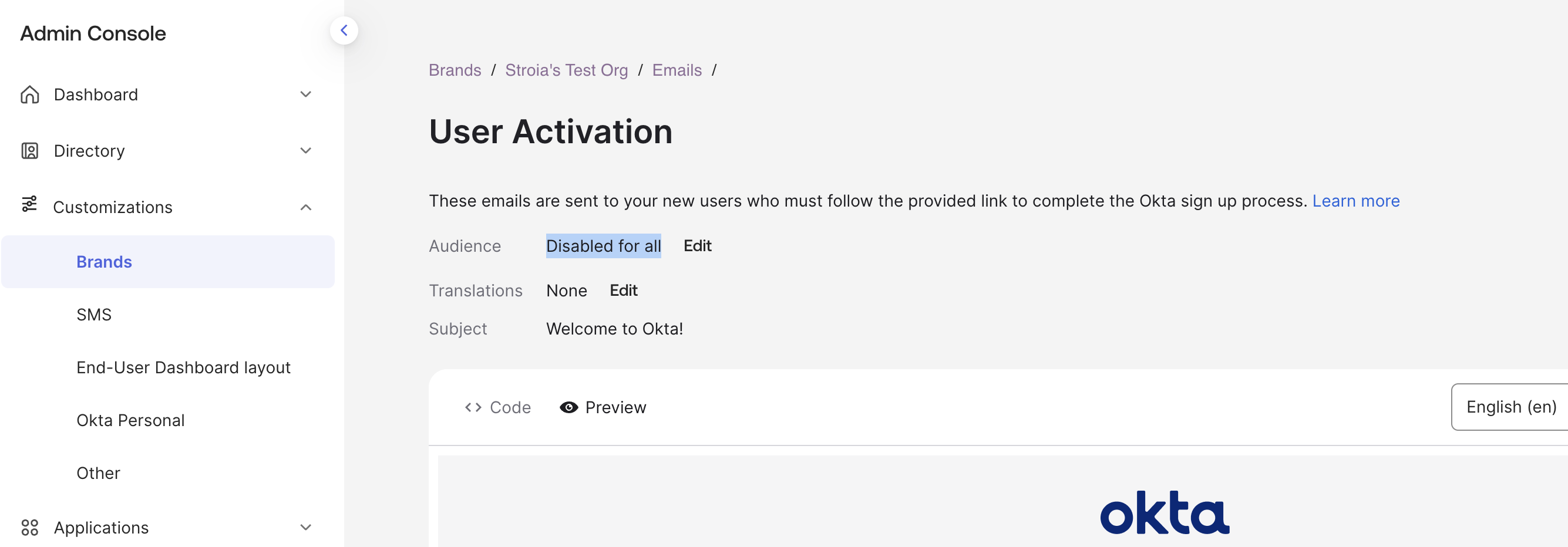Expand the Applications section

tap(305, 528)
